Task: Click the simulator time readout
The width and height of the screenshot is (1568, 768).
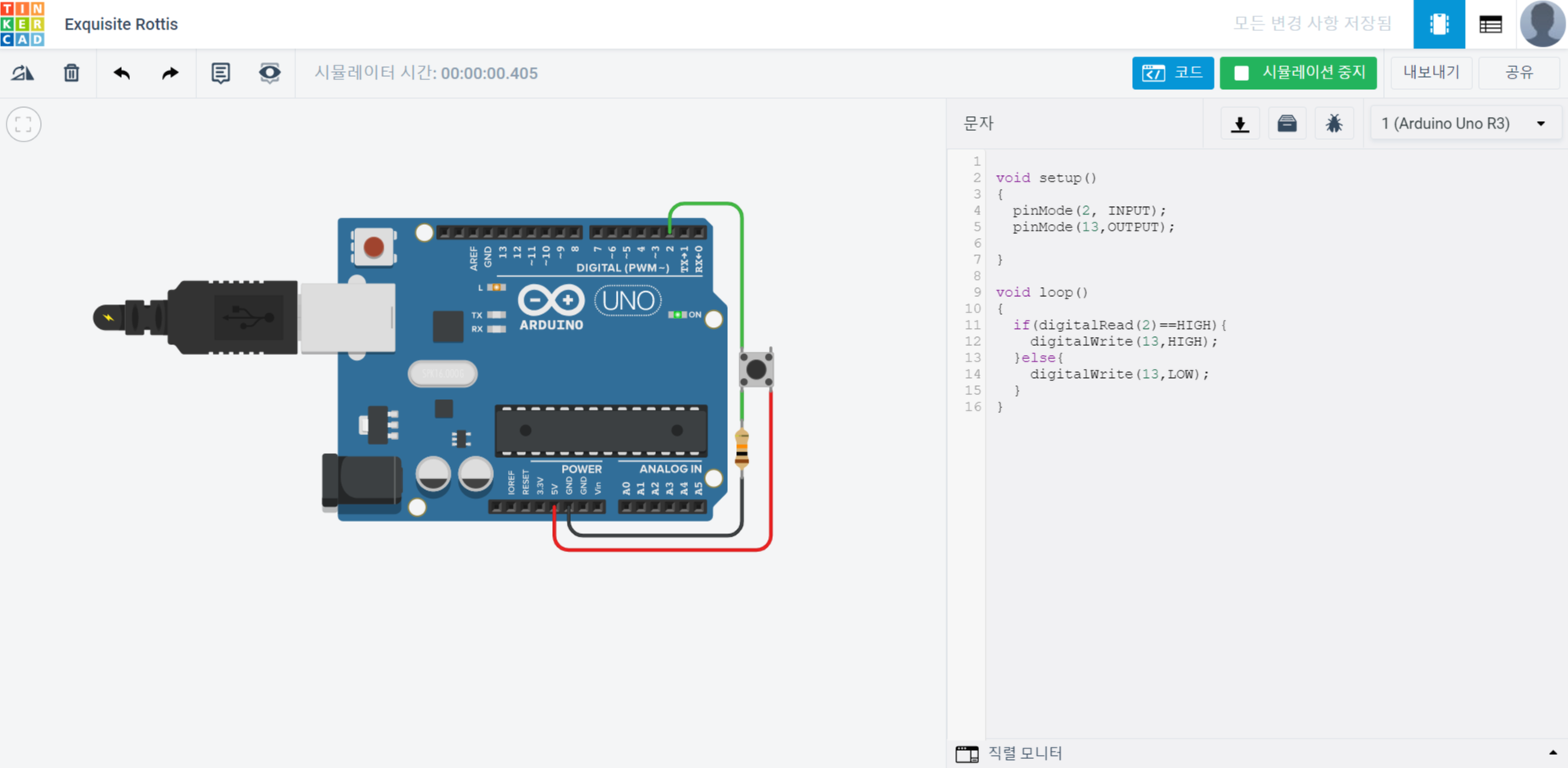Action: 426,73
